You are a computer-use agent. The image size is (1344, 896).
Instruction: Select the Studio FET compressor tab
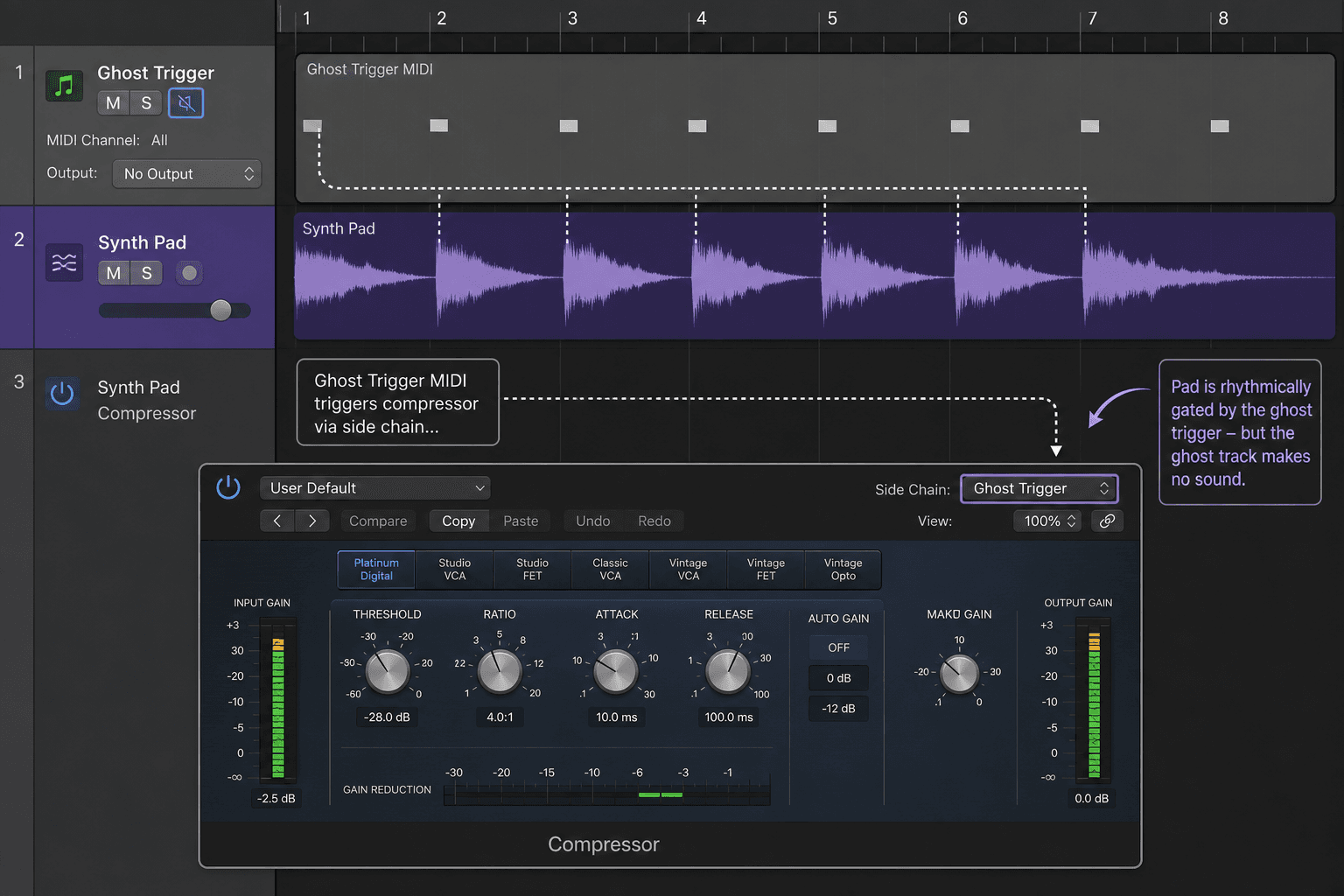pos(532,570)
